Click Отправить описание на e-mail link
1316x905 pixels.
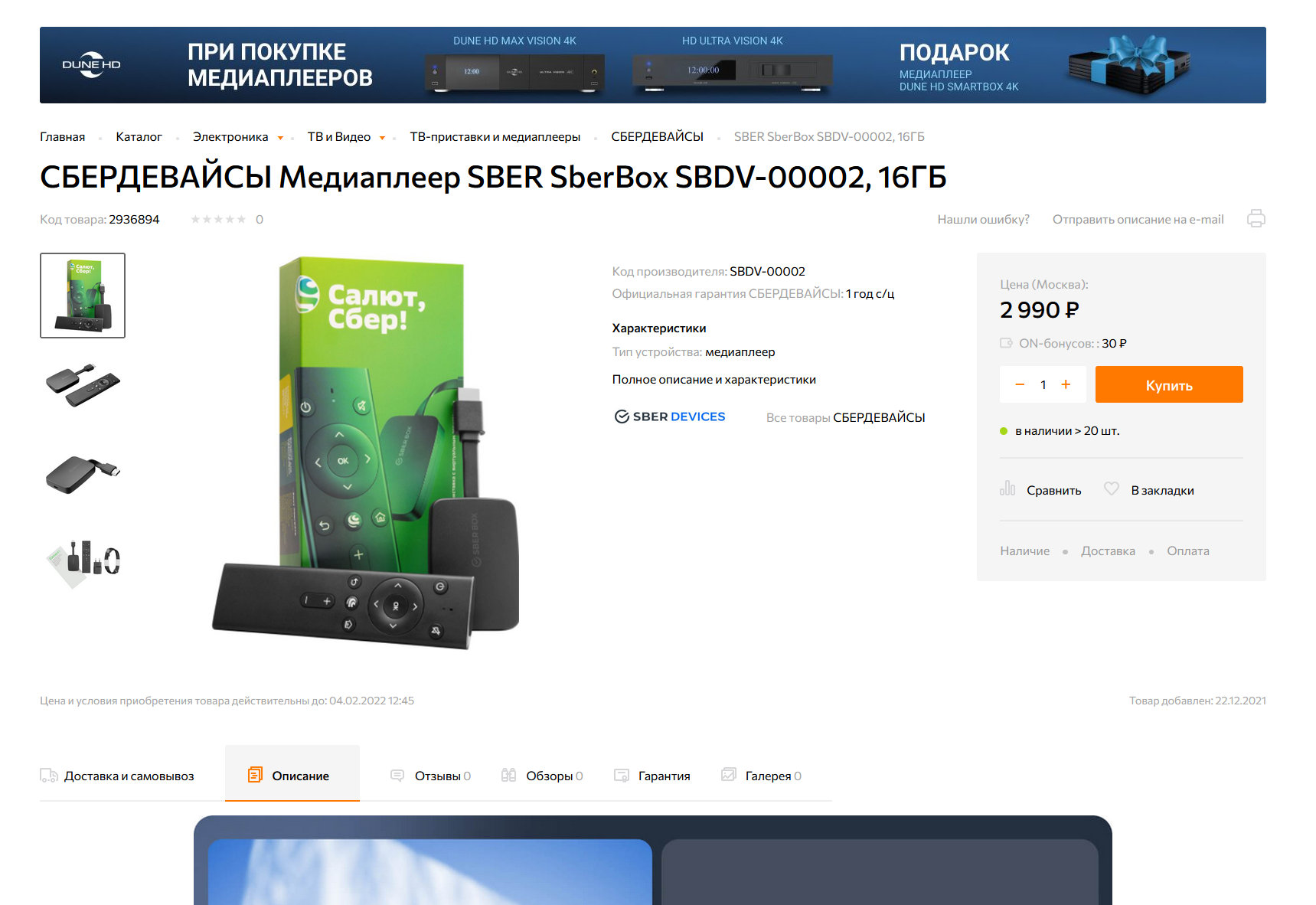click(1138, 219)
